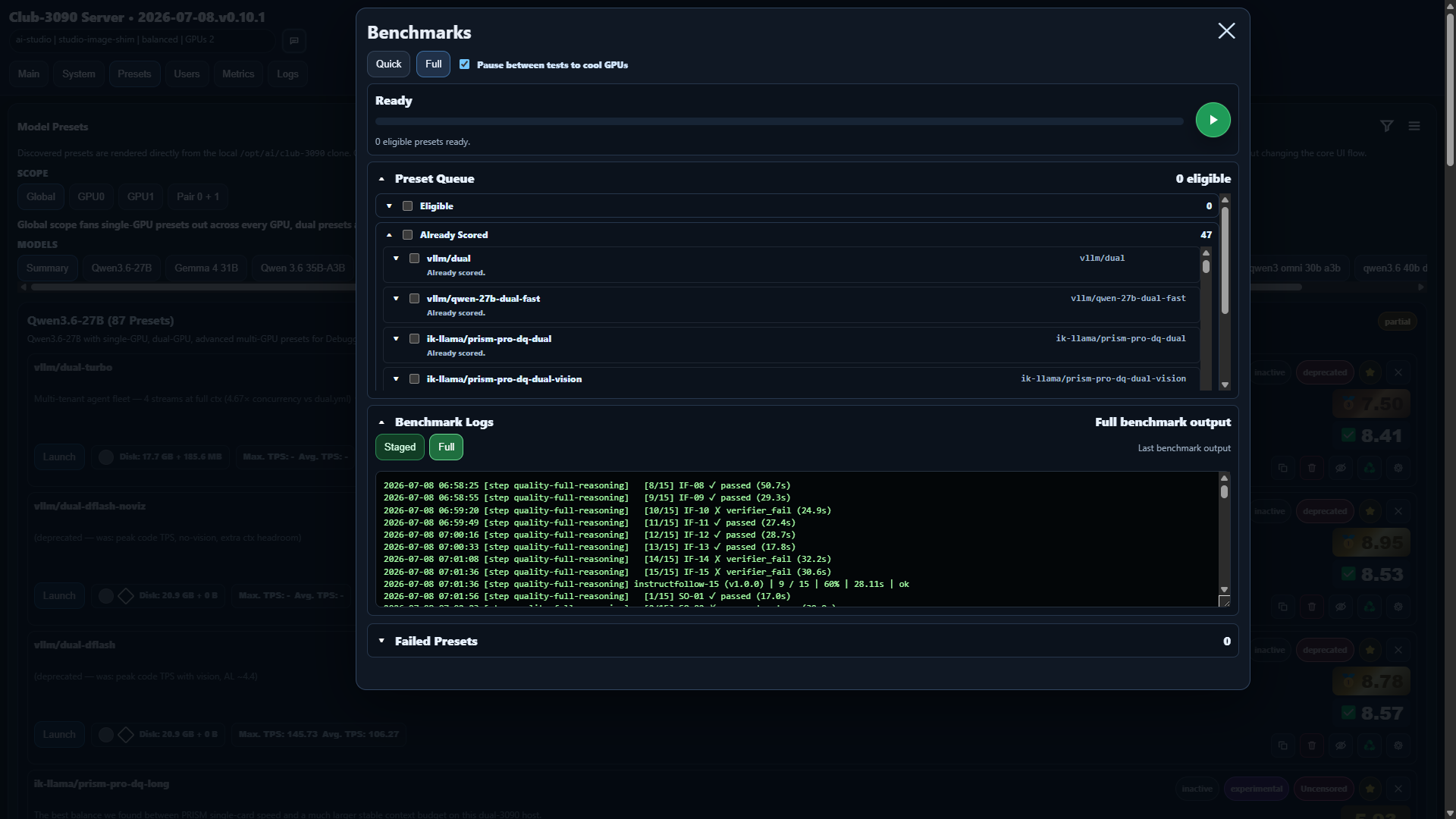1456x819 pixels.
Task: Click the filter funnel icon in Model Presets
Action: coord(1386,126)
